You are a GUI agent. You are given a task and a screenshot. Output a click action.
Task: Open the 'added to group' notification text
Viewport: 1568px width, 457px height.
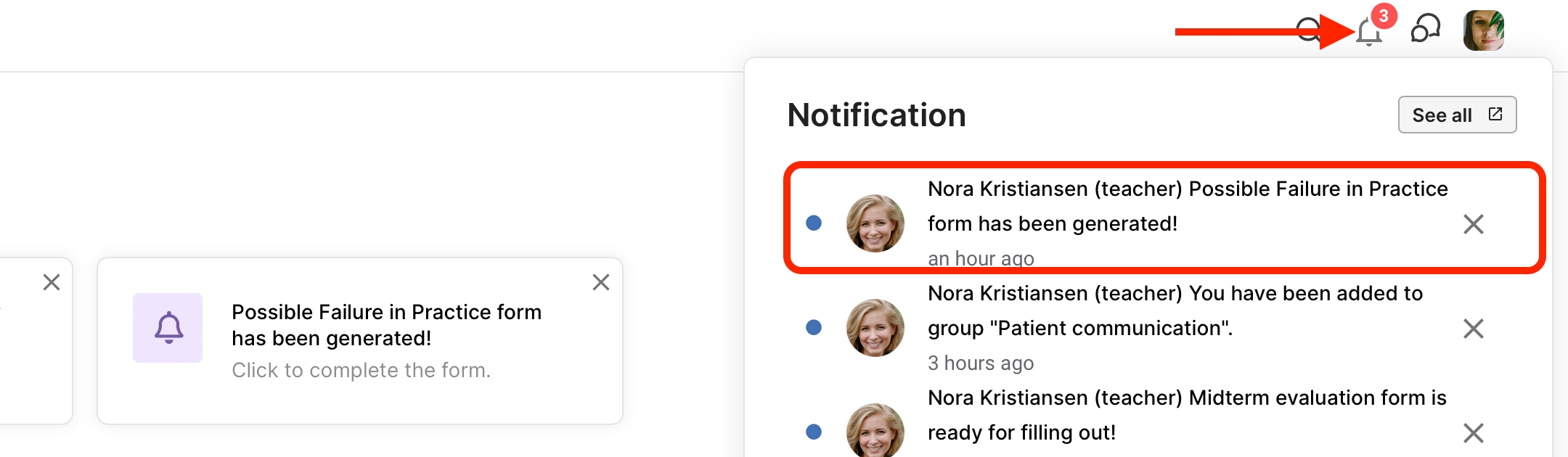[1175, 310]
